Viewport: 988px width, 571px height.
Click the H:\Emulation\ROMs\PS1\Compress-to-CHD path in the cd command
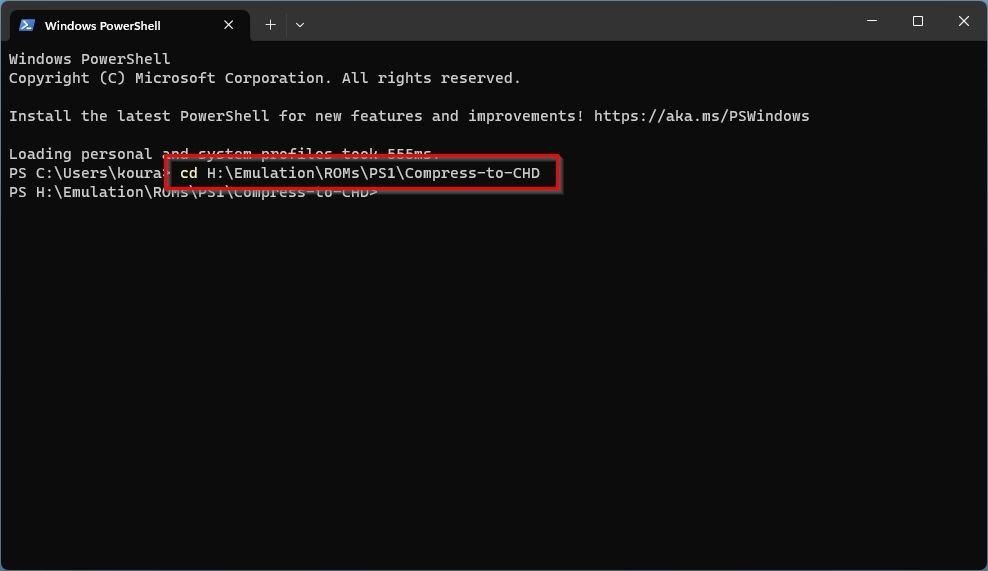pyautogui.click(x=373, y=173)
